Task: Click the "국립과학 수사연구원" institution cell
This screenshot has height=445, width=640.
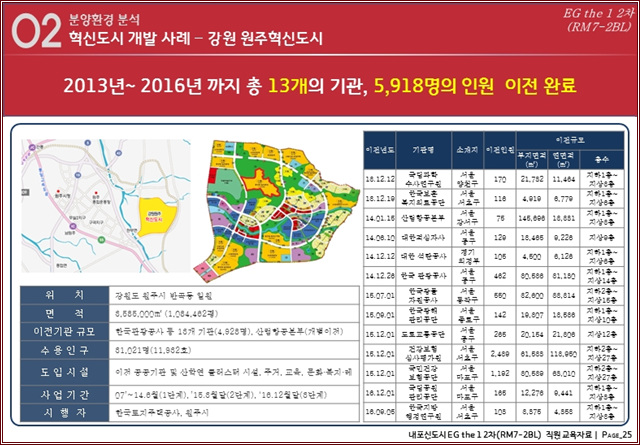Action: click(x=423, y=179)
